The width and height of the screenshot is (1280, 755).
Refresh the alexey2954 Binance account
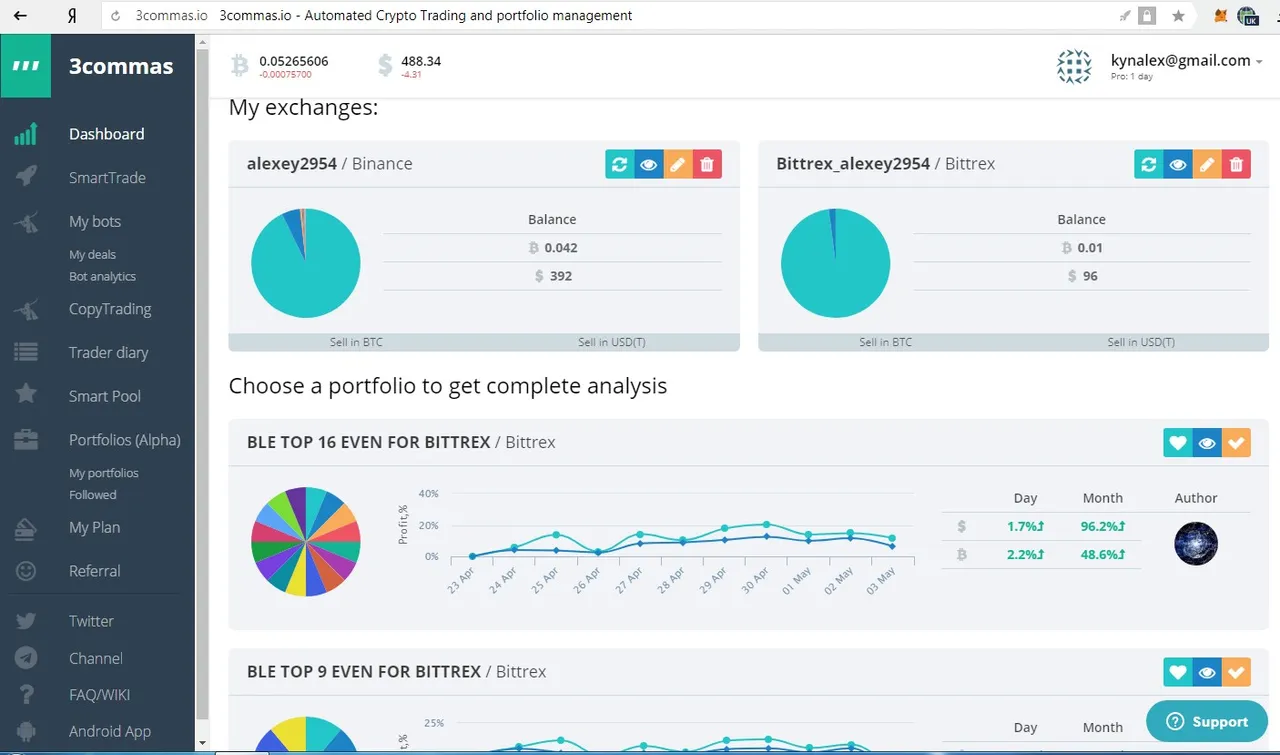(x=620, y=164)
